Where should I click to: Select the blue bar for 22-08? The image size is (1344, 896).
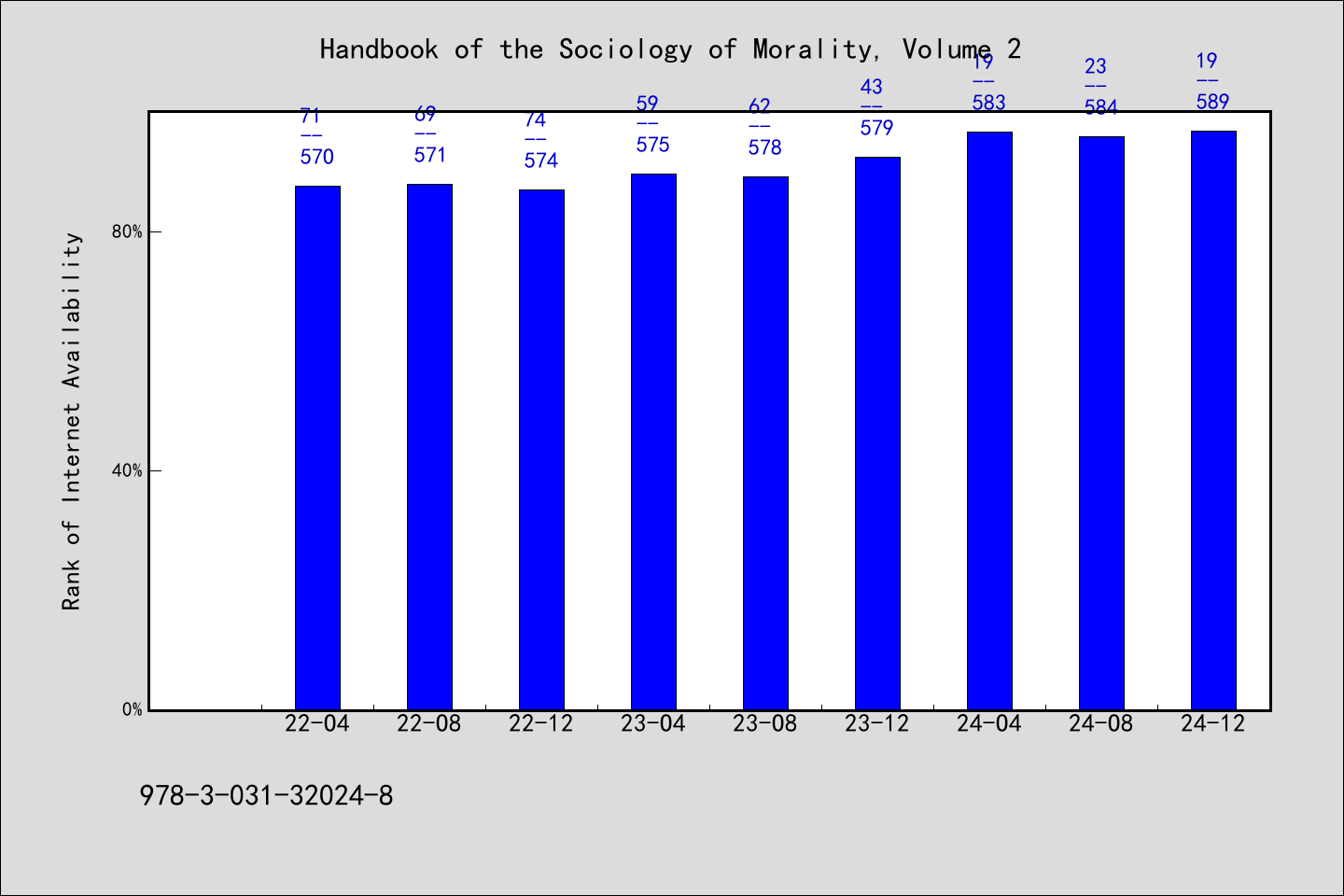pyautogui.click(x=429, y=447)
